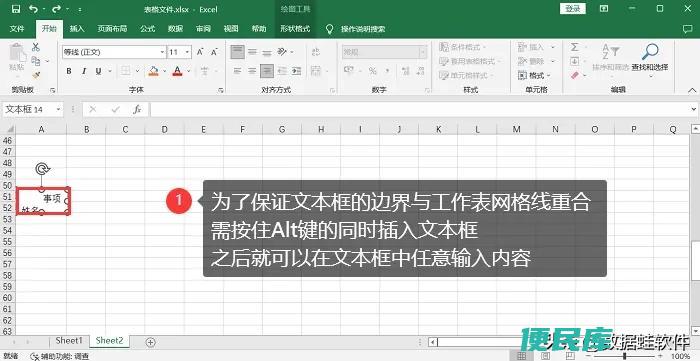Open the 文件 menu tab
Viewport: 700px width, 361px height.
(x=17, y=29)
